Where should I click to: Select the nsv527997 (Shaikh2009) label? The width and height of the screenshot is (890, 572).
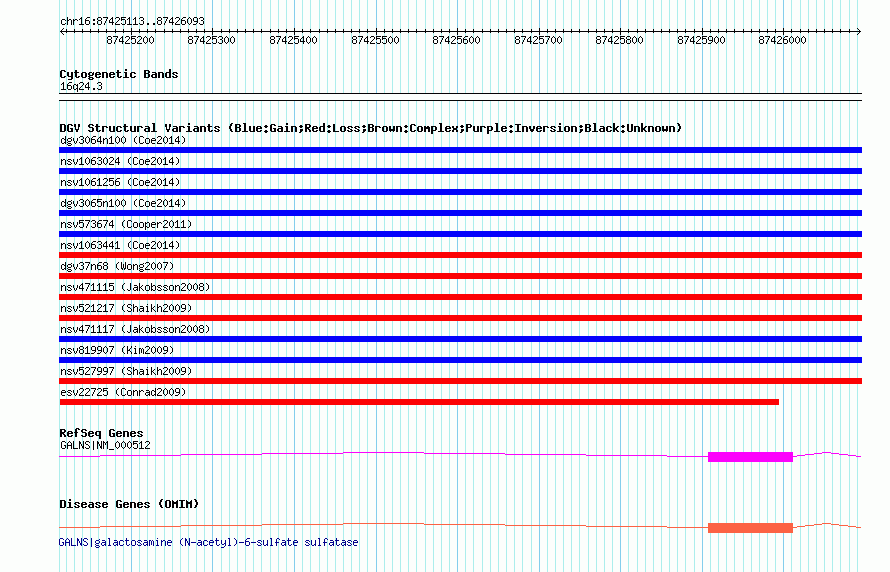pos(126,371)
